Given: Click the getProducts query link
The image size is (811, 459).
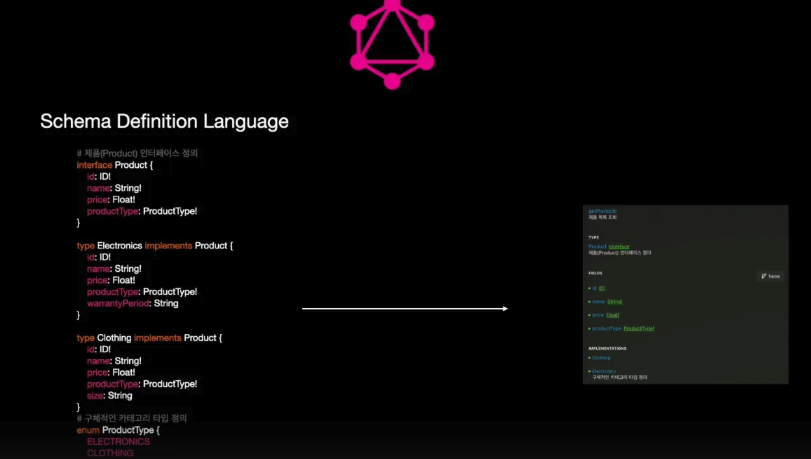Looking at the screenshot, I should click(602, 211).
